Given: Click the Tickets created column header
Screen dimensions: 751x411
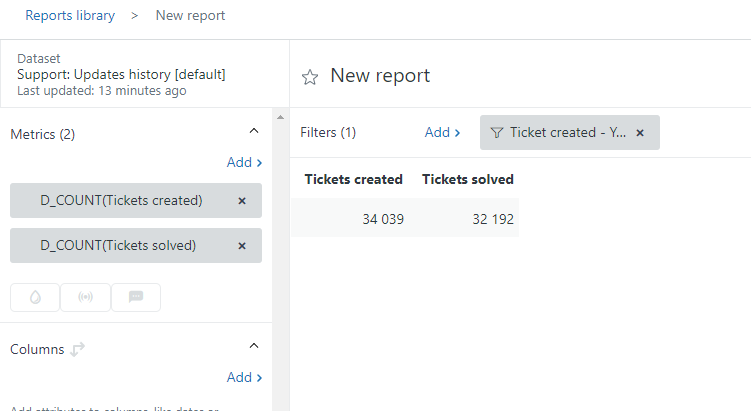Looking at the screenshot, I should 353,180.
